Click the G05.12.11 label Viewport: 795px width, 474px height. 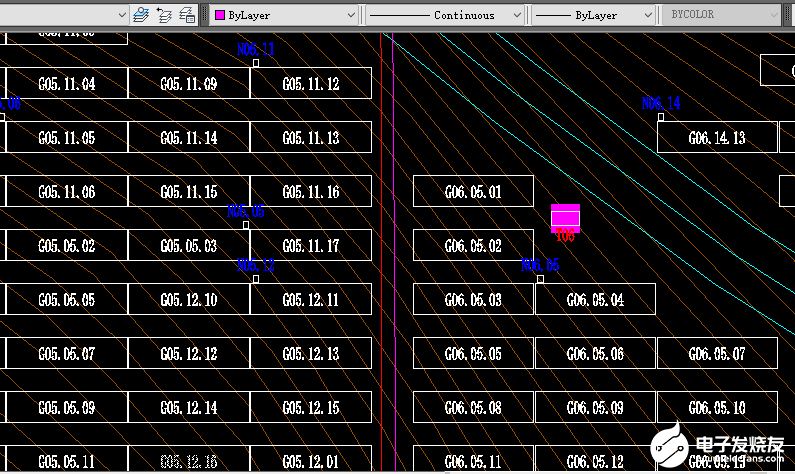(x=311, y=300)
